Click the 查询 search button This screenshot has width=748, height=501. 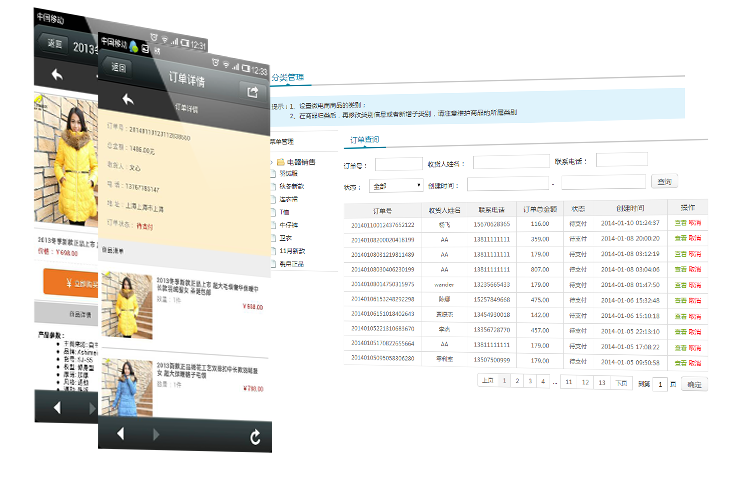click(x=663, y=182)
